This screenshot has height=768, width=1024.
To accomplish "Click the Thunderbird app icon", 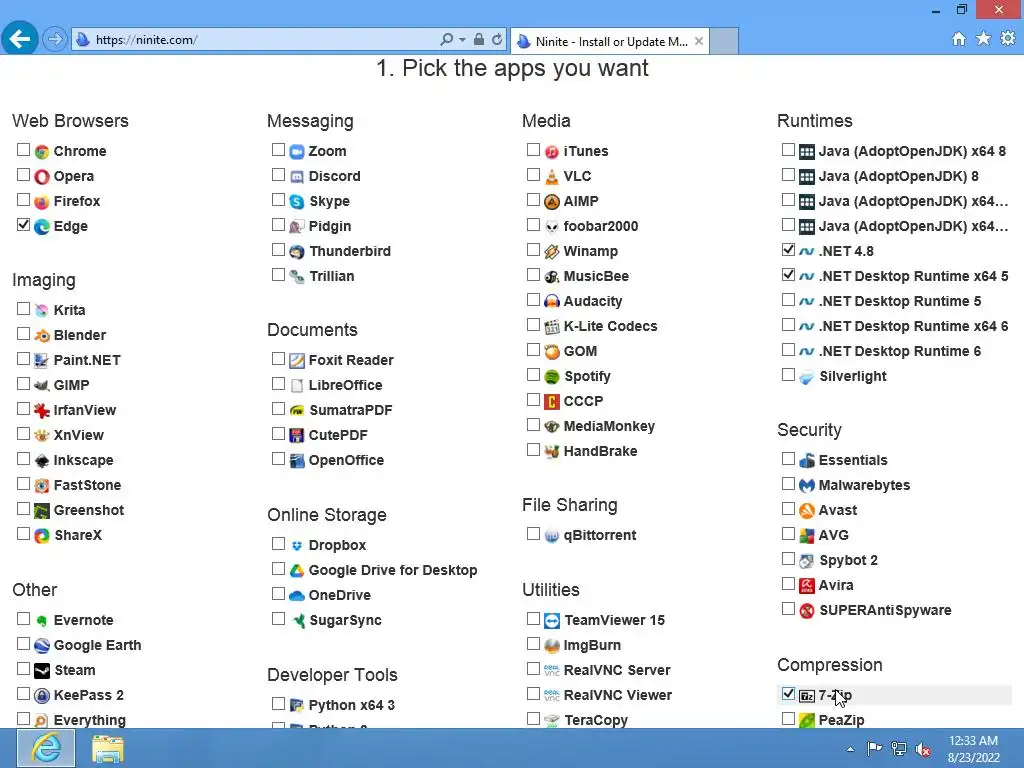I will pyautogui.click(x=296, y=251).
